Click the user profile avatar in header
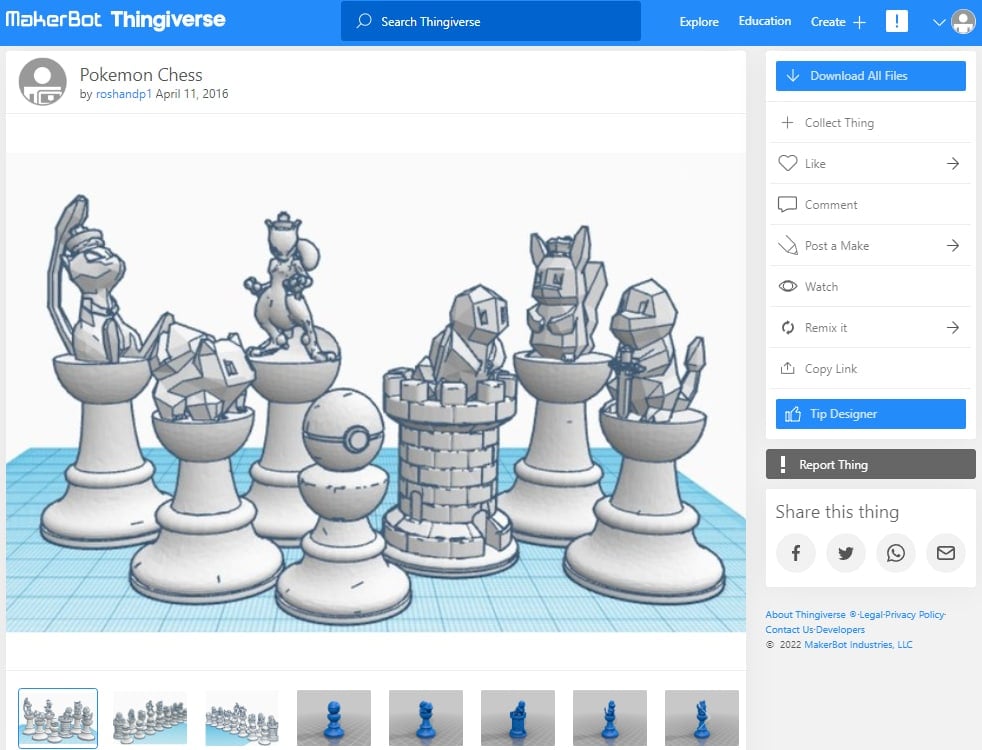Screen dimensions: 982x750 pos(963,22)
